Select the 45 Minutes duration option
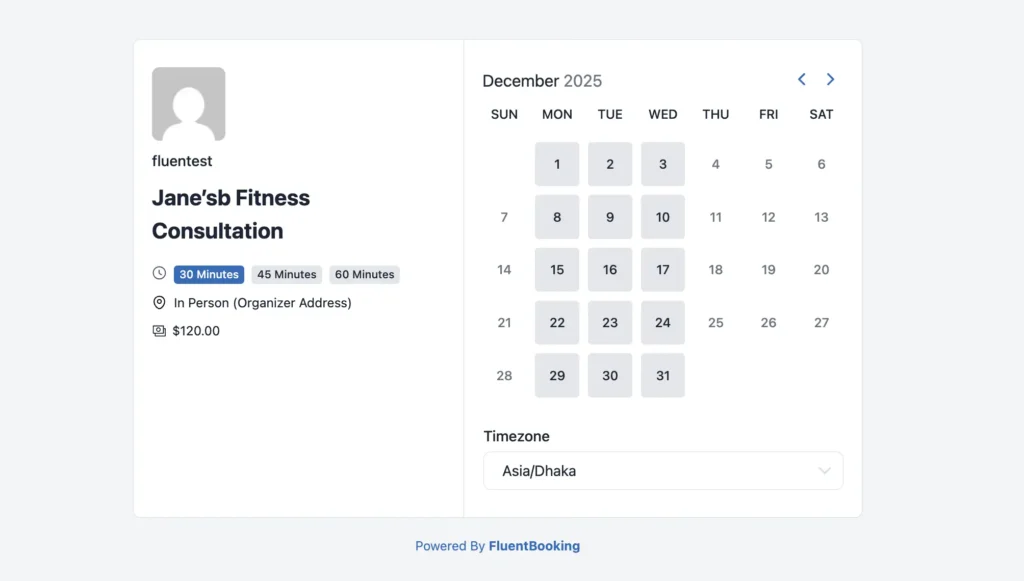The height and width of the screenshot is (581, 1024). 286,274
